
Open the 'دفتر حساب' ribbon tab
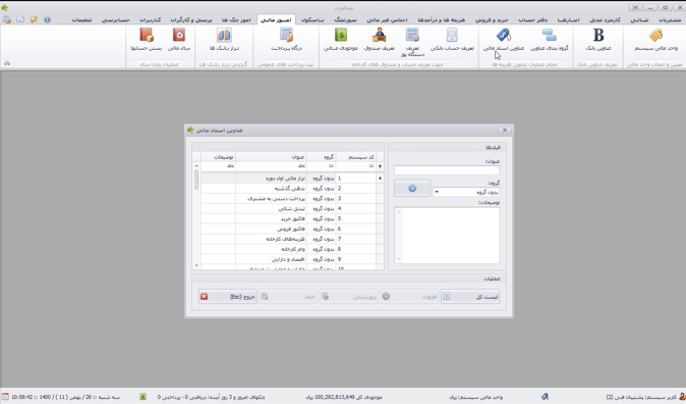click(x=532, y=20)
